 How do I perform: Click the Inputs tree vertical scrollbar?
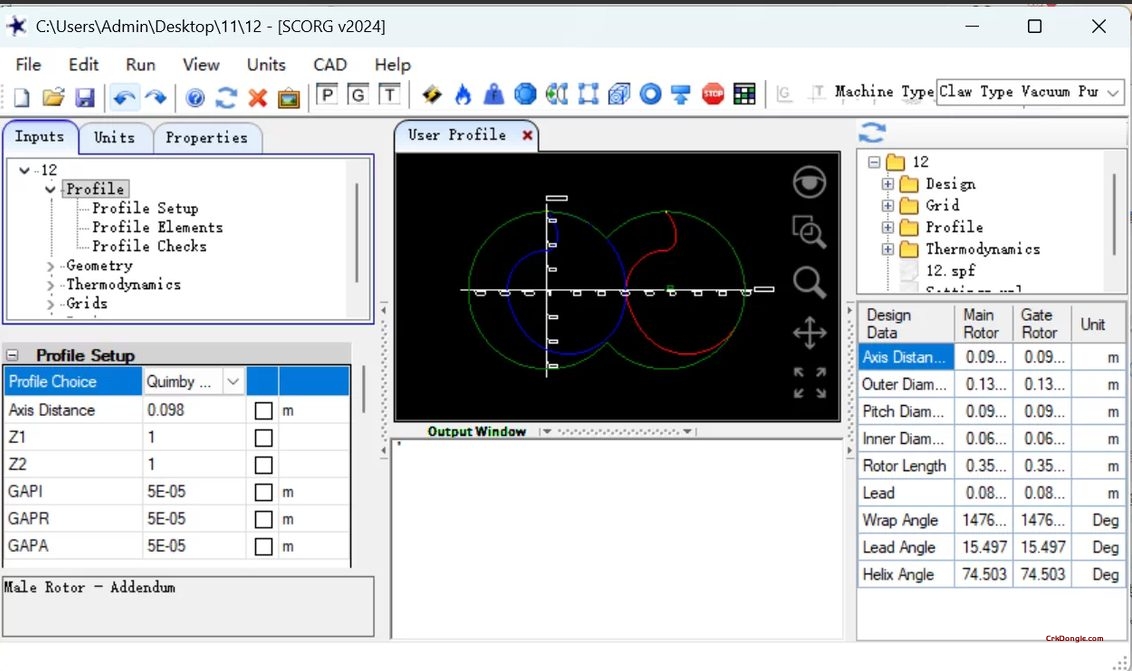pos(357,233)
